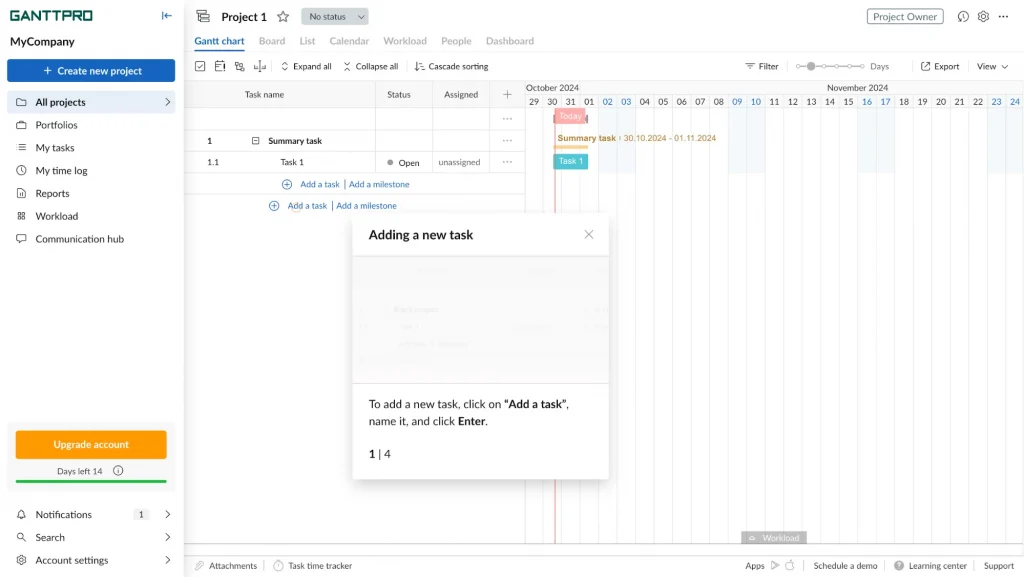1024x577 pixels.
Task: Open the Calendar tab
Action: pos(349,41)
